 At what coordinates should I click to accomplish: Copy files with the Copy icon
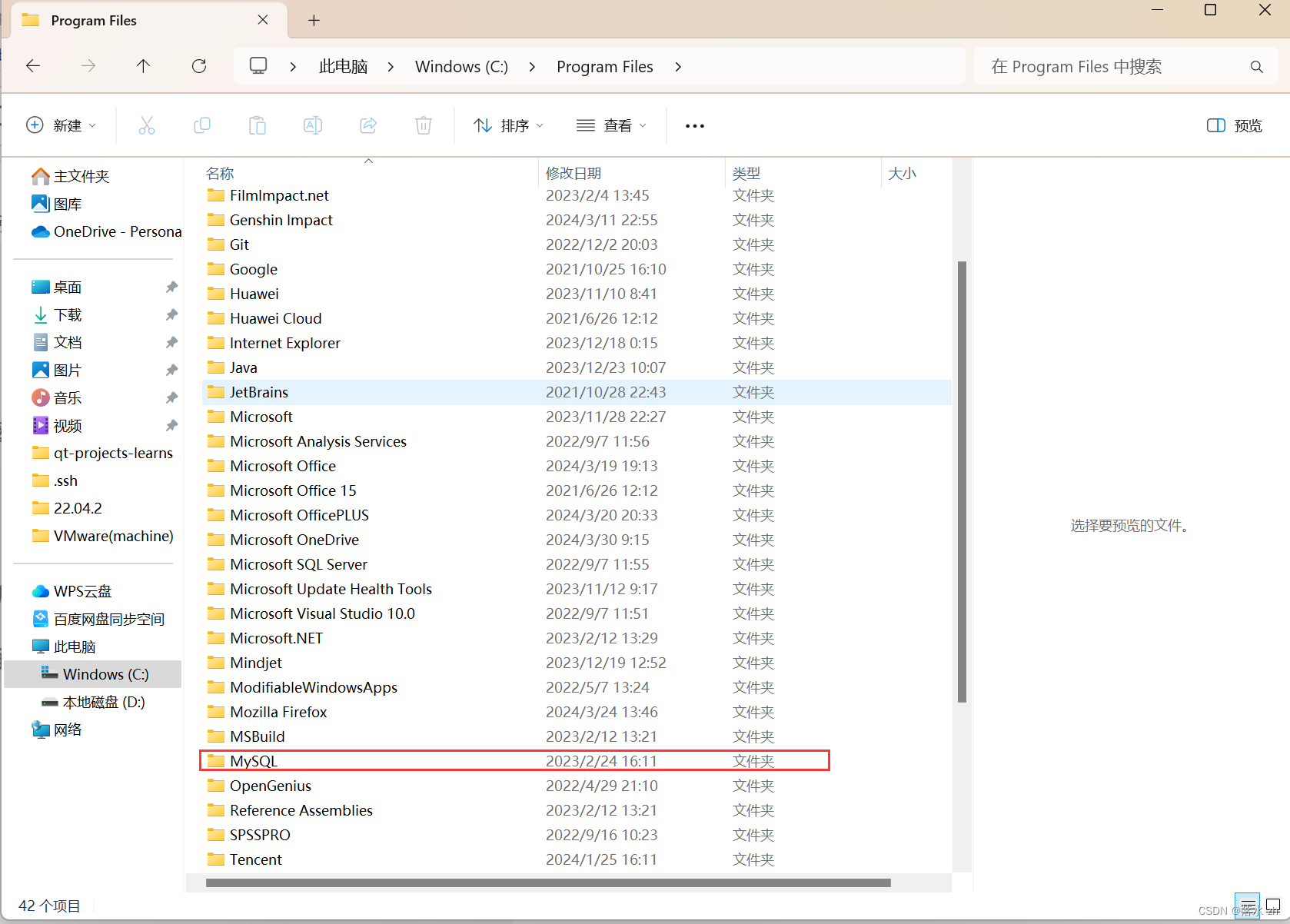coord(202,125)
